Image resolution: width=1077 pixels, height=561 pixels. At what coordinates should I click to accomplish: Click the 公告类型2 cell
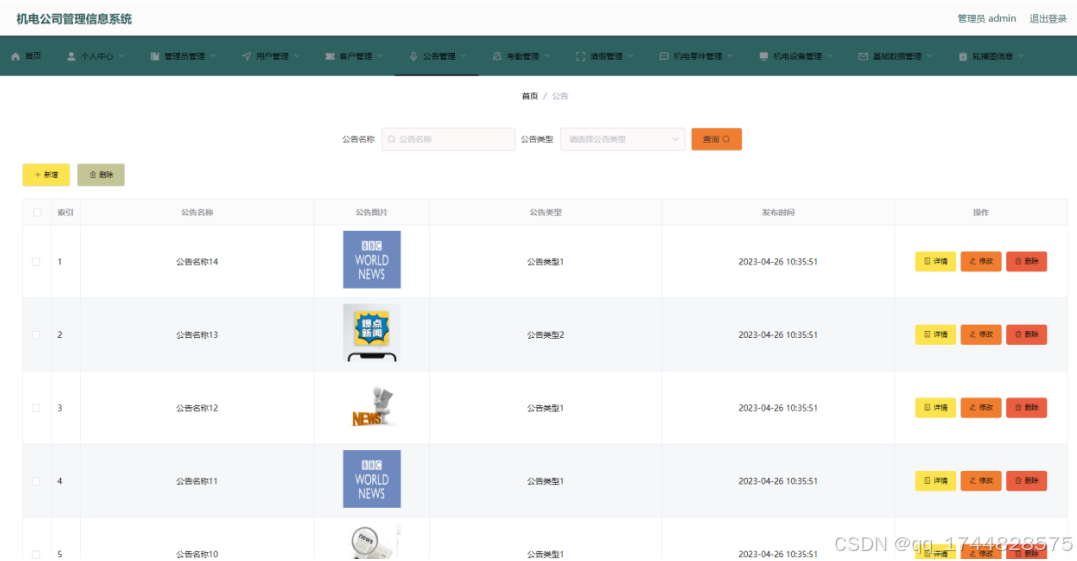coord(545,335)
